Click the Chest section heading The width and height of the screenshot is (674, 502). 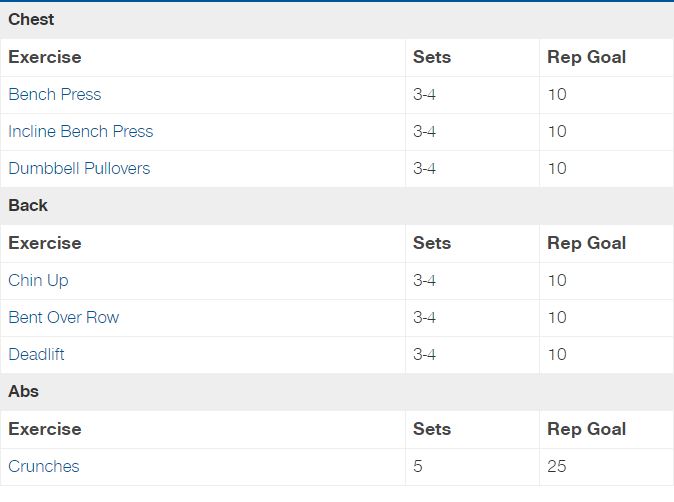pyautogui.click(x=31, y=19)
